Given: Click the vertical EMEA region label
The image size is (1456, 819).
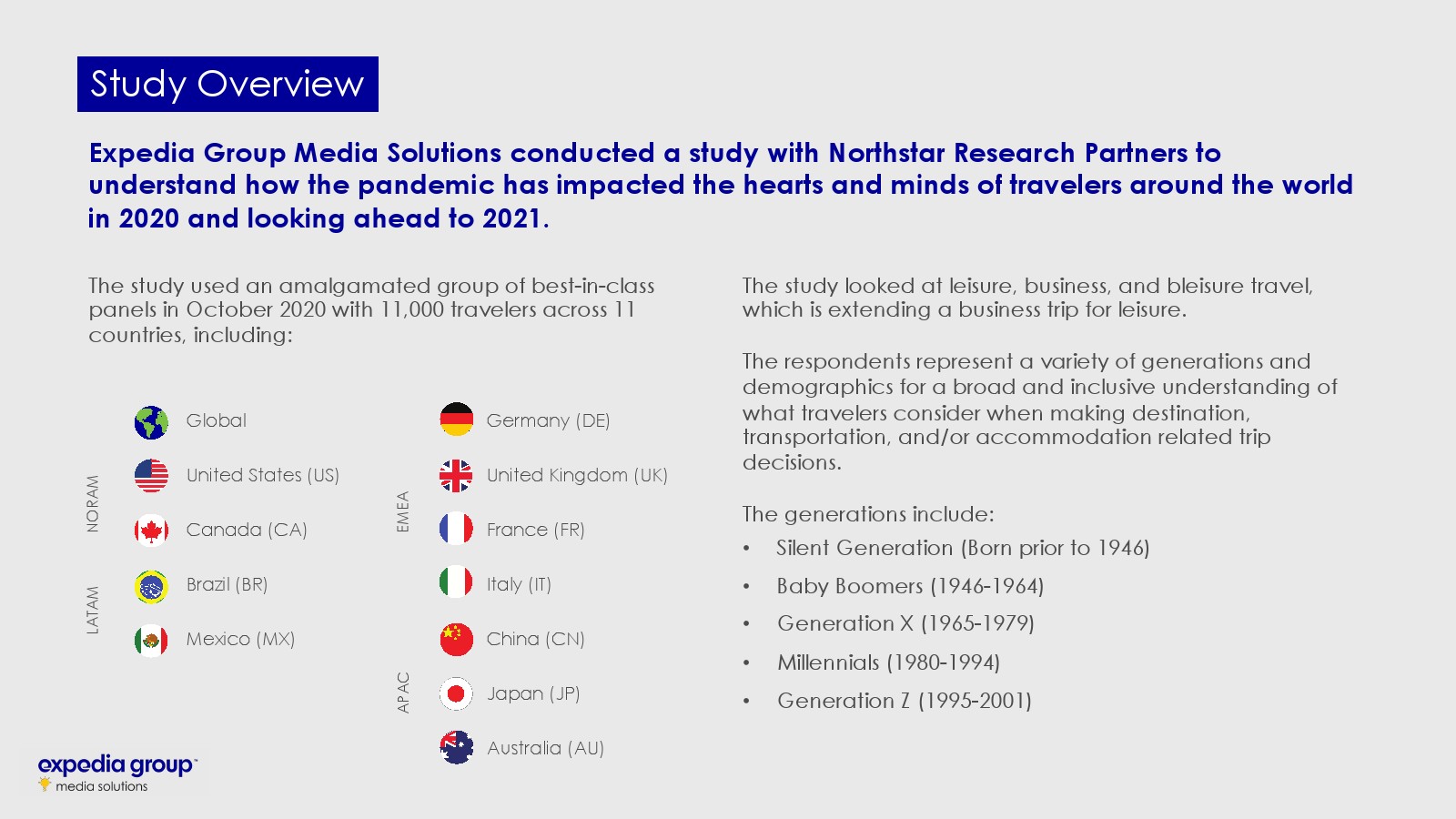Looking at the screenshot, I should (x=403, y=511).
